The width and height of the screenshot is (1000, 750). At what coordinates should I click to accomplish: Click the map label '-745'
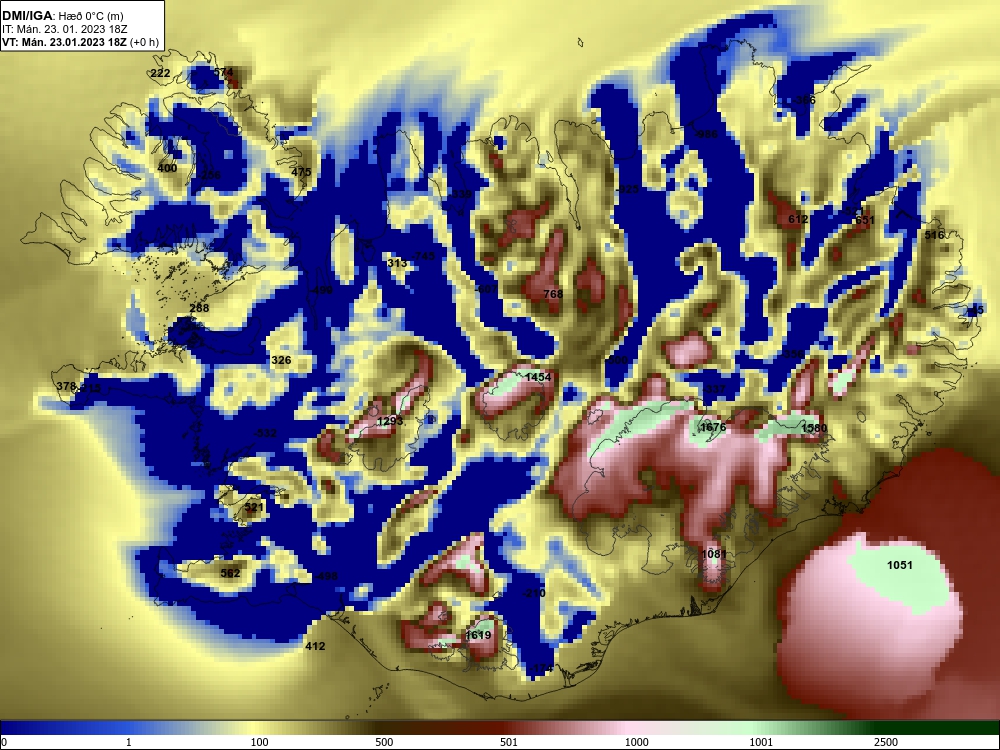click(x=423, y=256)
